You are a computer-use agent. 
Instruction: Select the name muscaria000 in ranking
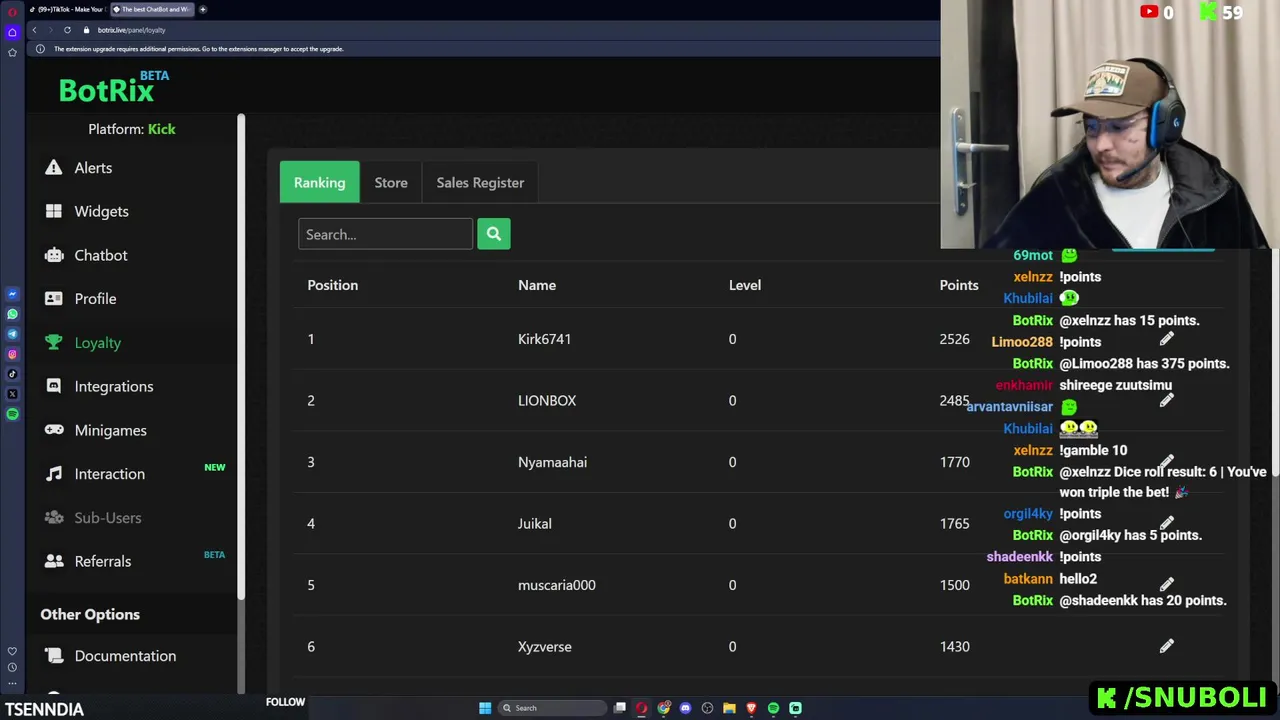557,585
